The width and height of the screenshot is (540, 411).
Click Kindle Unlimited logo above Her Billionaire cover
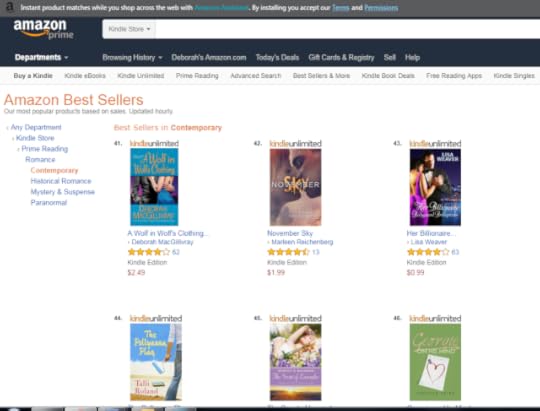tap(435, 144)
